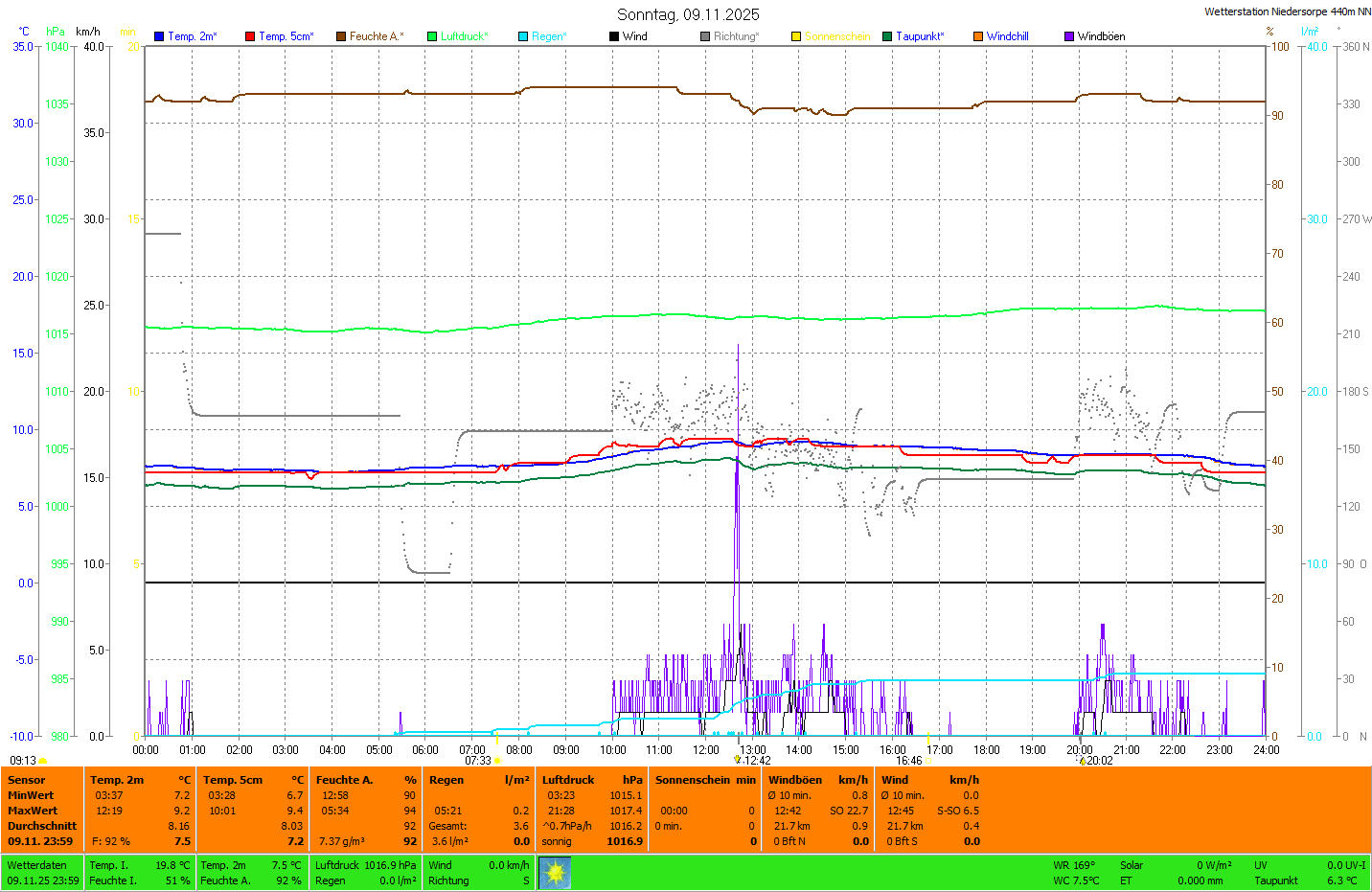Click the 07:33 sunrise marker below axis
The image size is (1372, 892).
point(478,761)
